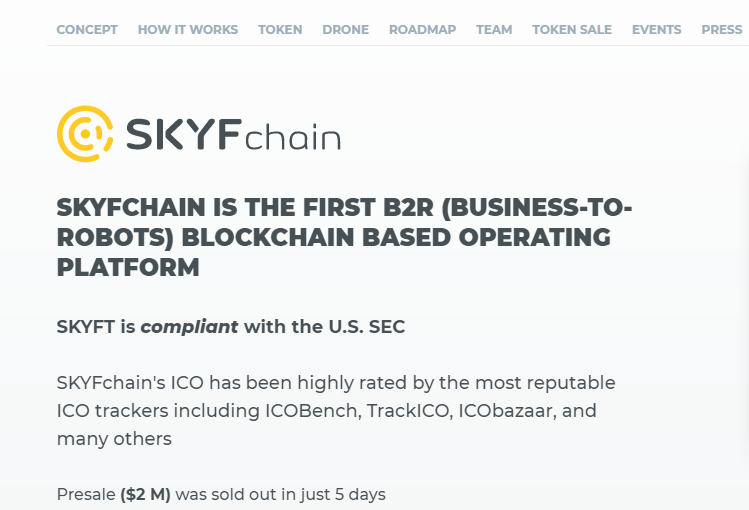Open the CONCEPT menu item
This screenshot has width=749, height=510.
(87, 30)
